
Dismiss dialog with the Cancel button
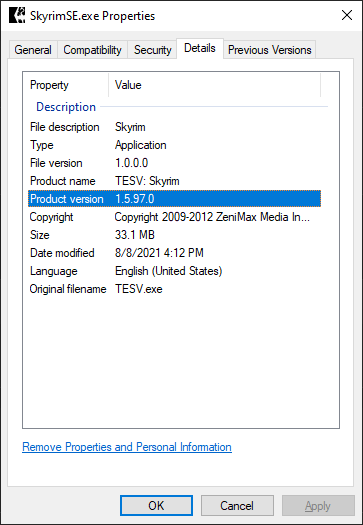click(237, 506)
